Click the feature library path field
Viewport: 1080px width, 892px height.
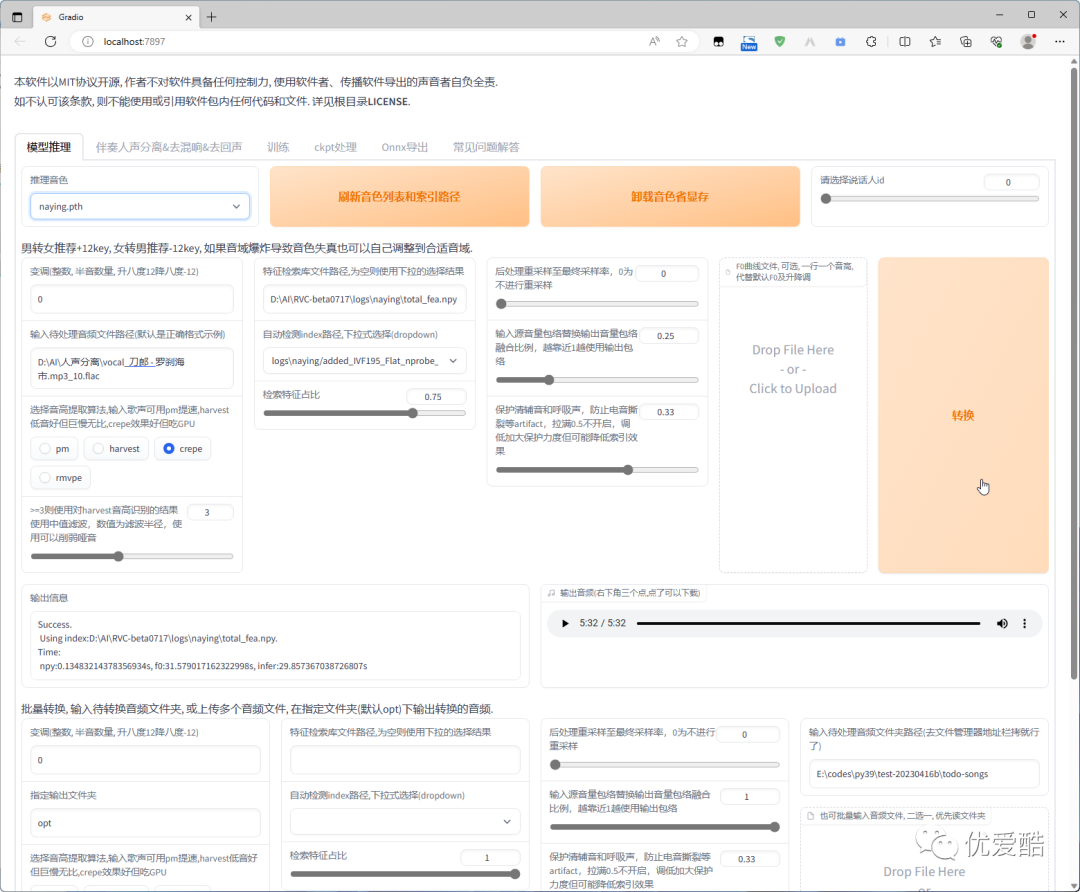point(364,299)
